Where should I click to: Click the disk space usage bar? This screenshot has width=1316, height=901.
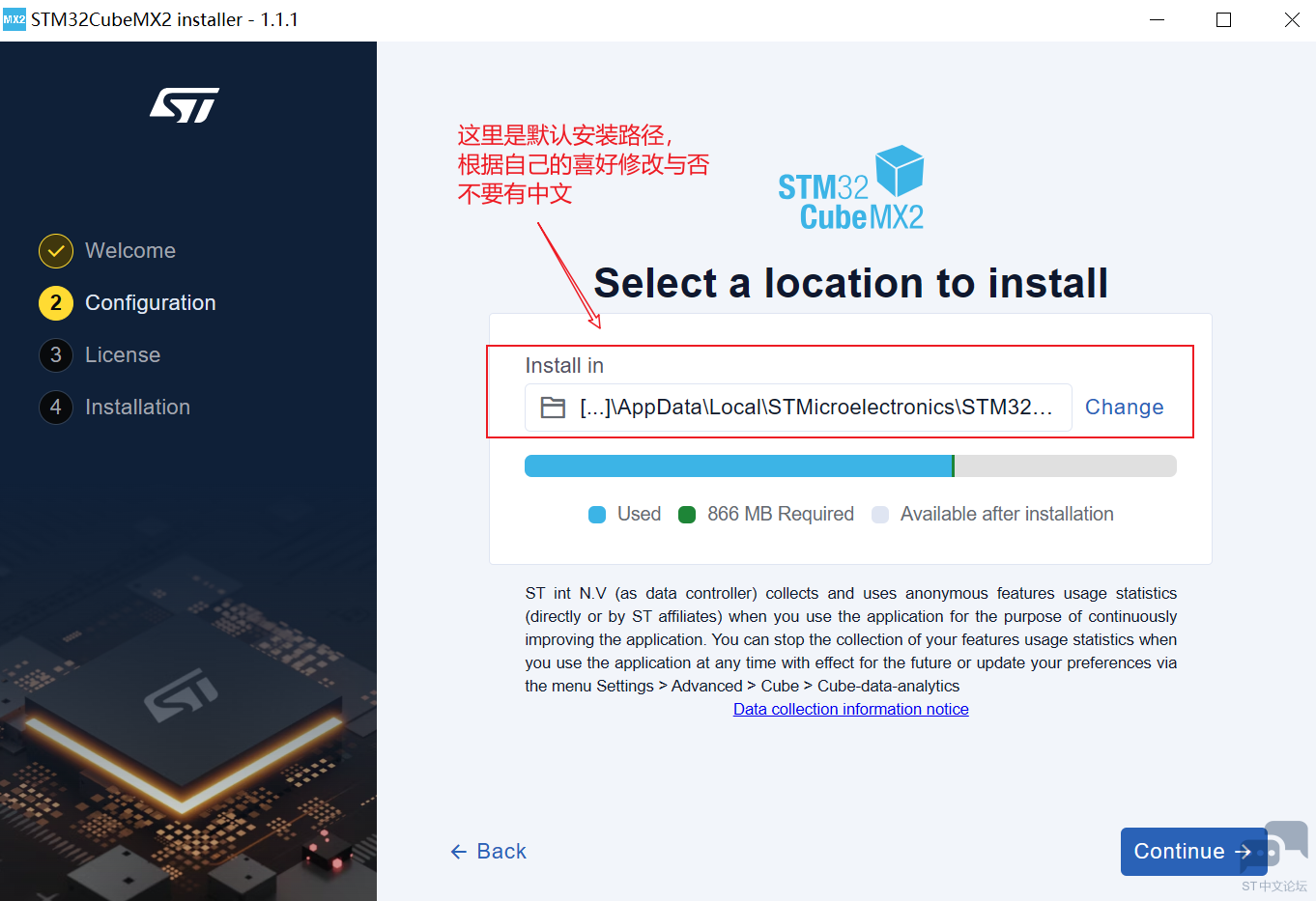pyautogui.click(x=850, y=466)
